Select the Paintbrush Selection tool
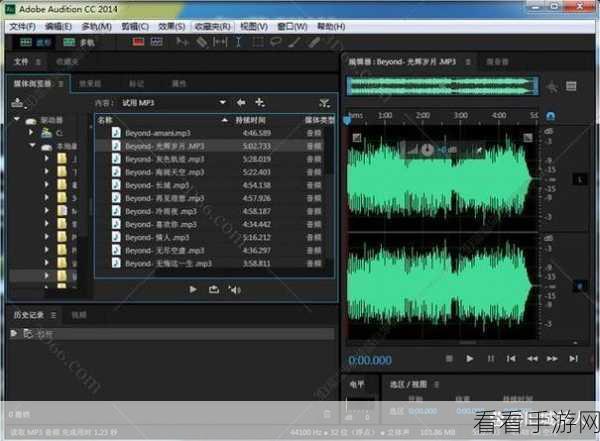 (x=294, y=42)
